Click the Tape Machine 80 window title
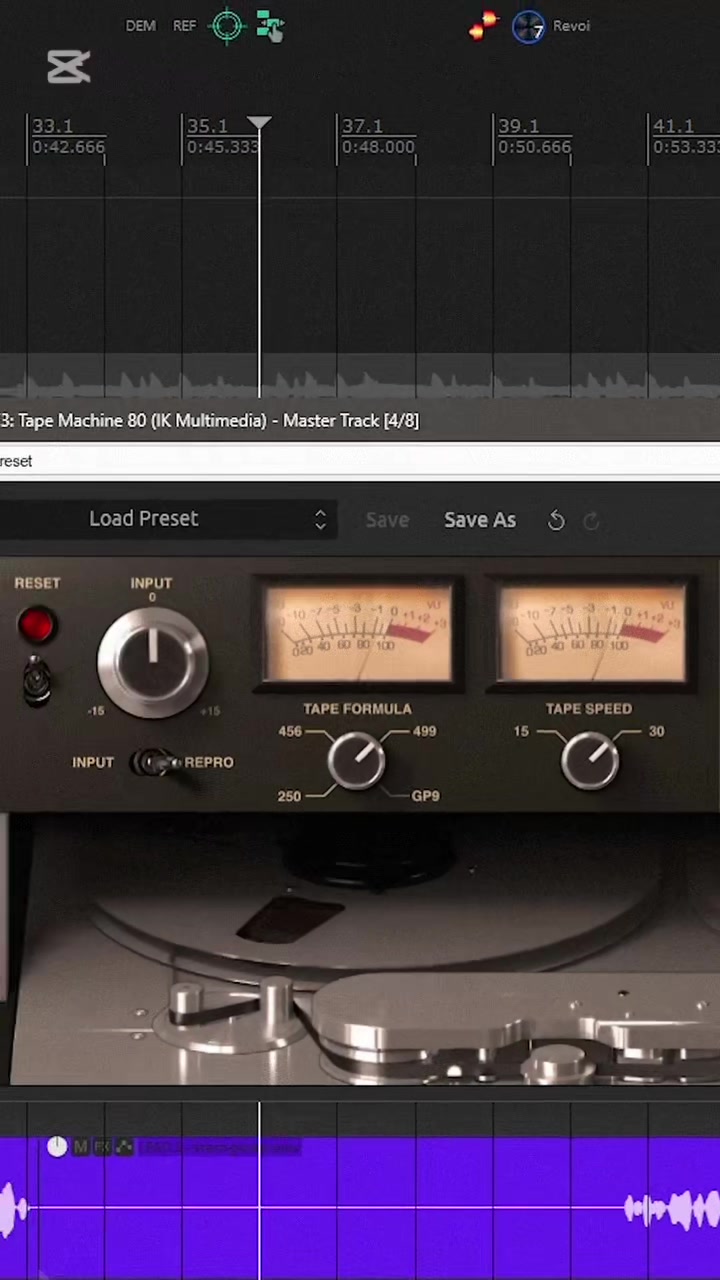 210,421
